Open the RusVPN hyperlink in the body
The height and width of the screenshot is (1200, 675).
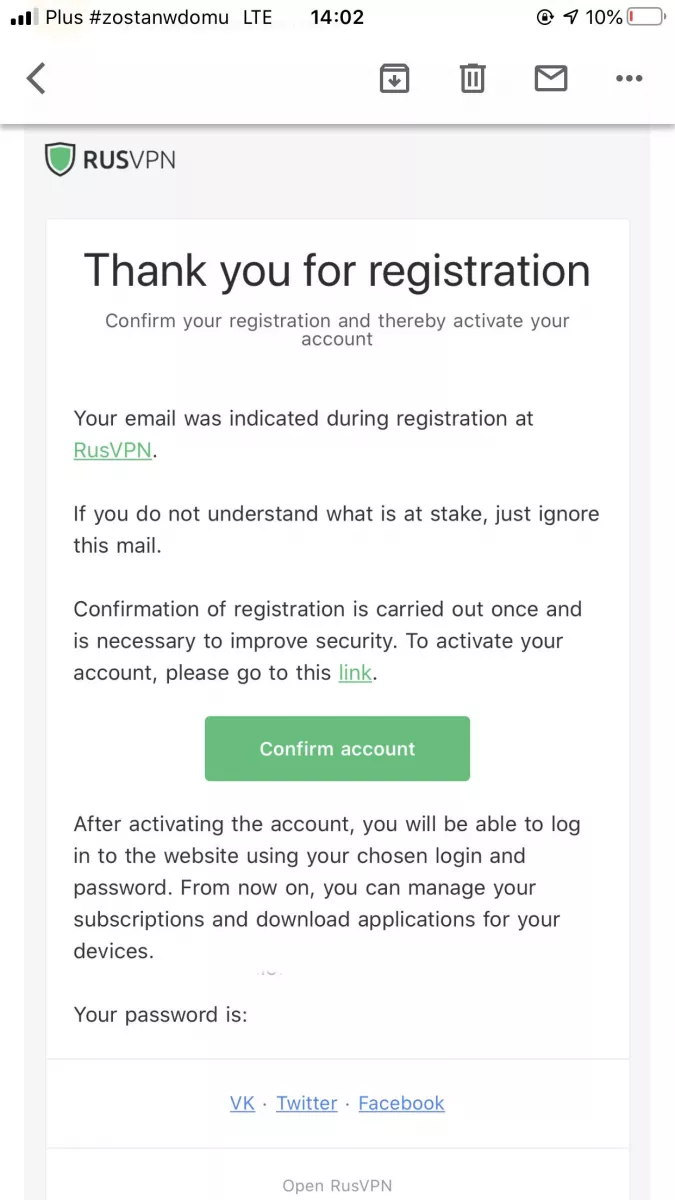pos(113,450)
